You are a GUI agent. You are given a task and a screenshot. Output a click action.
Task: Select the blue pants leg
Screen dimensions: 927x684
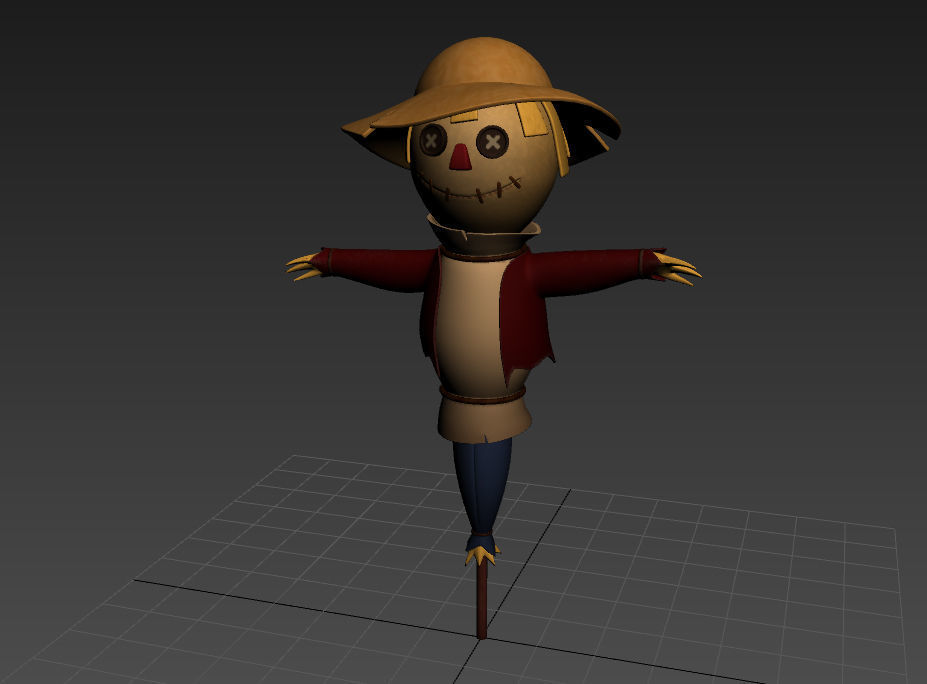pyautogui.click(x=484, y=486)
